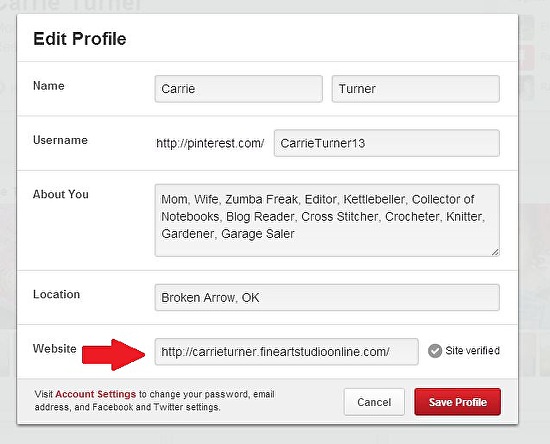Click the Location field label
550x444 pixels.
[56, 294]
